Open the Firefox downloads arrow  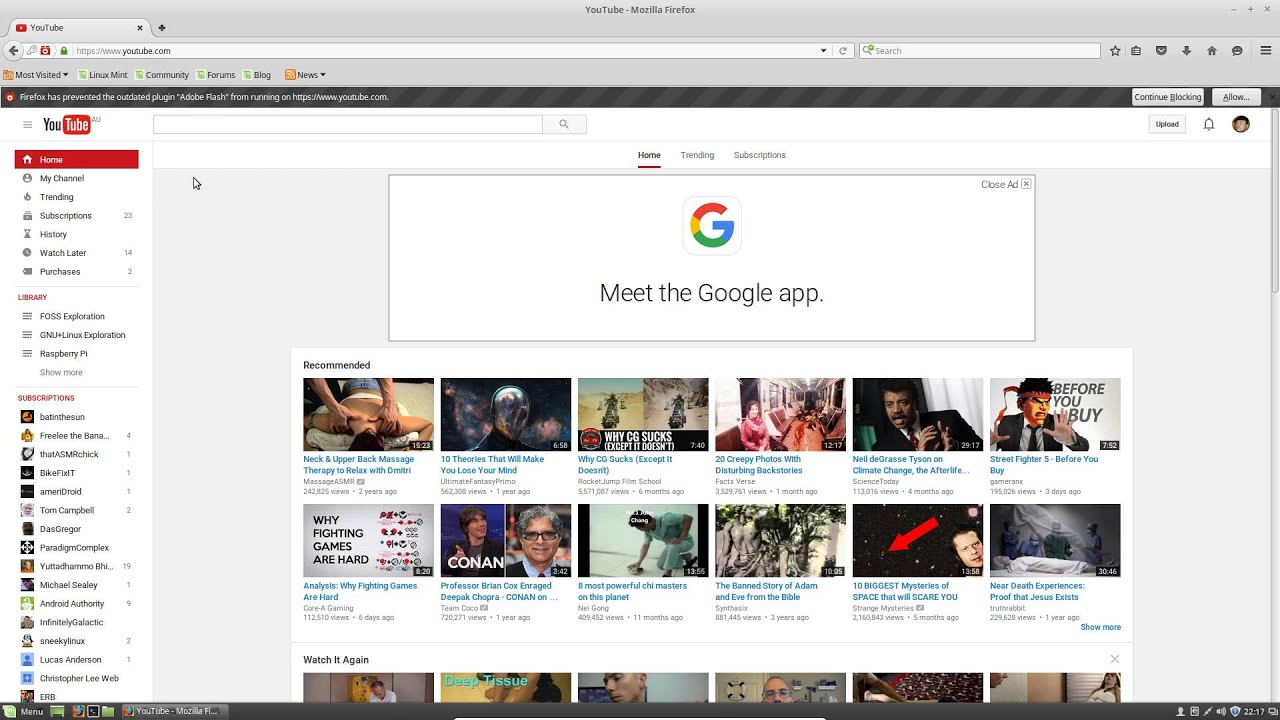(1187, 51)
